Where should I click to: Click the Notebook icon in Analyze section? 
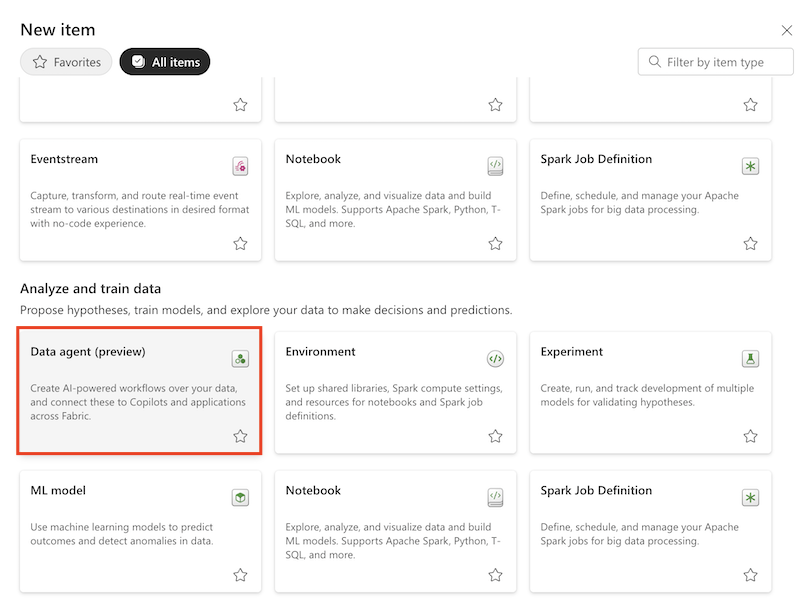pyautogui.click(x=495, y=497)
